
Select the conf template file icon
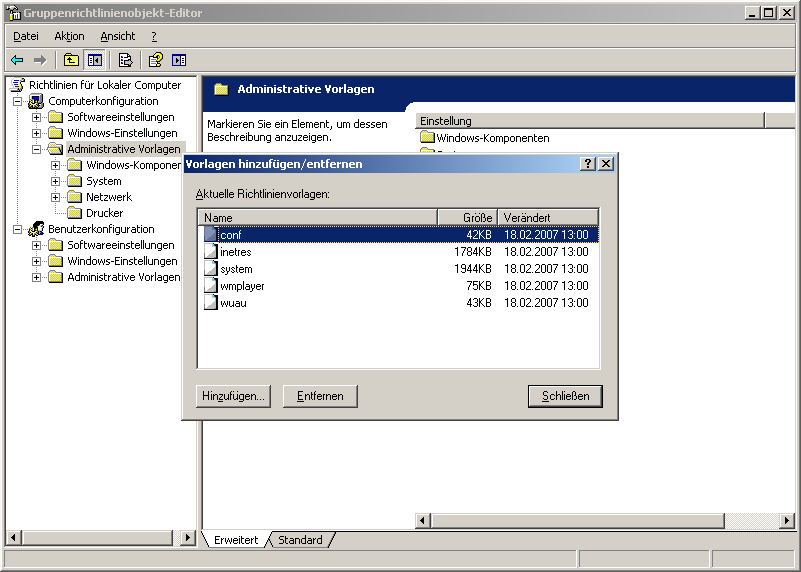(x=210, y=234)
